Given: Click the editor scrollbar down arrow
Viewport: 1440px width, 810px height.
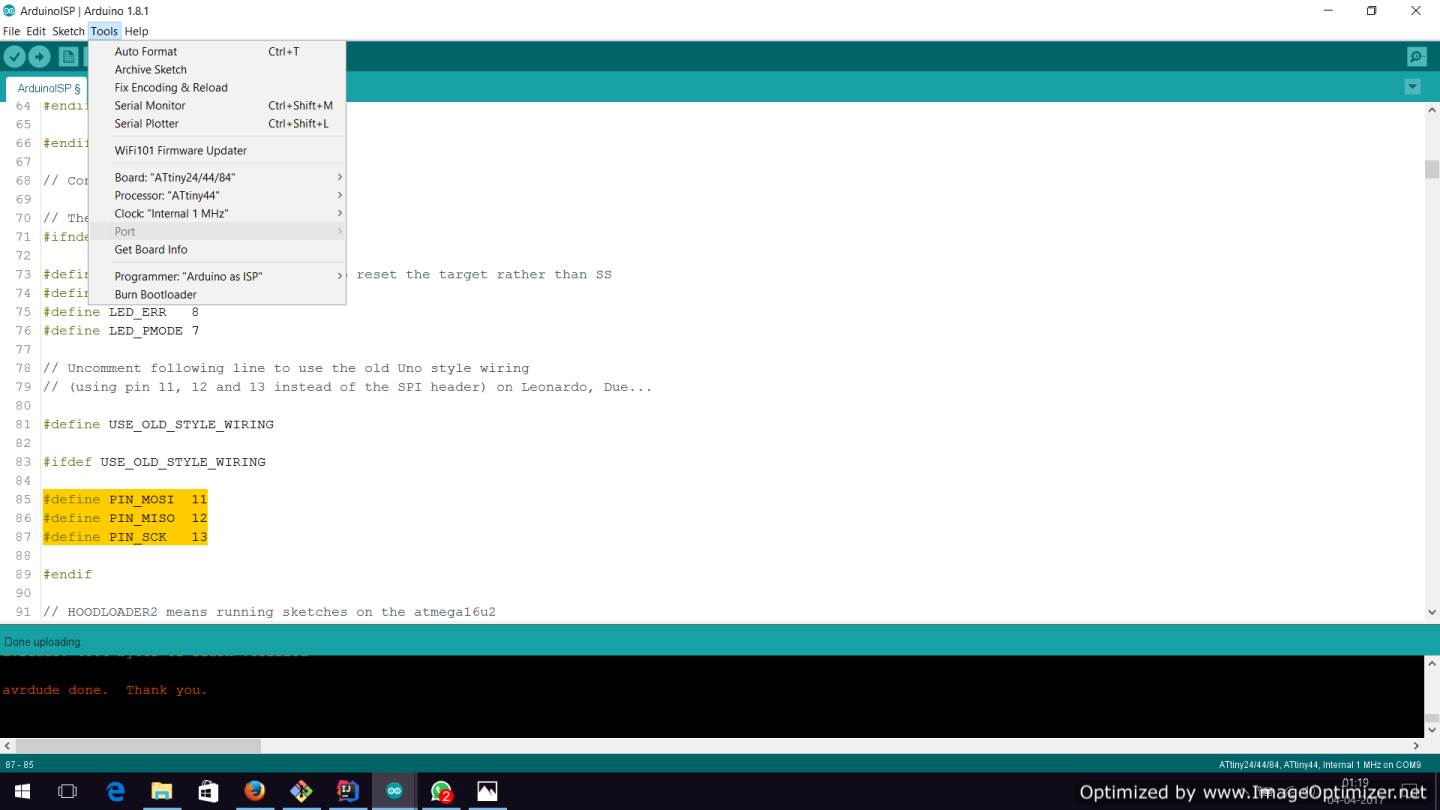Looking at the screenshot, I should 1431,611.
